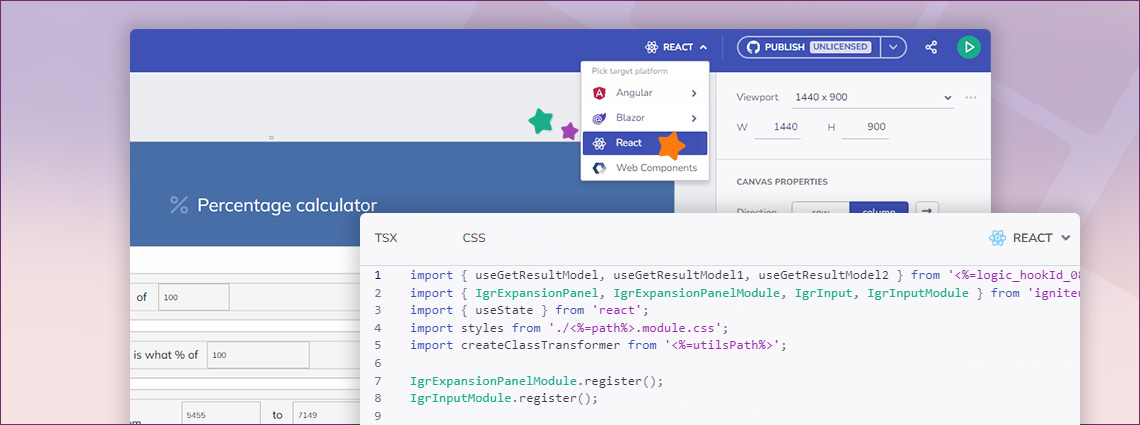Click the Angular logo icon in the menu
Image resolution: width=1140 pixels, height=425 pixels.
pyautogui.click(x=599, y=93)
